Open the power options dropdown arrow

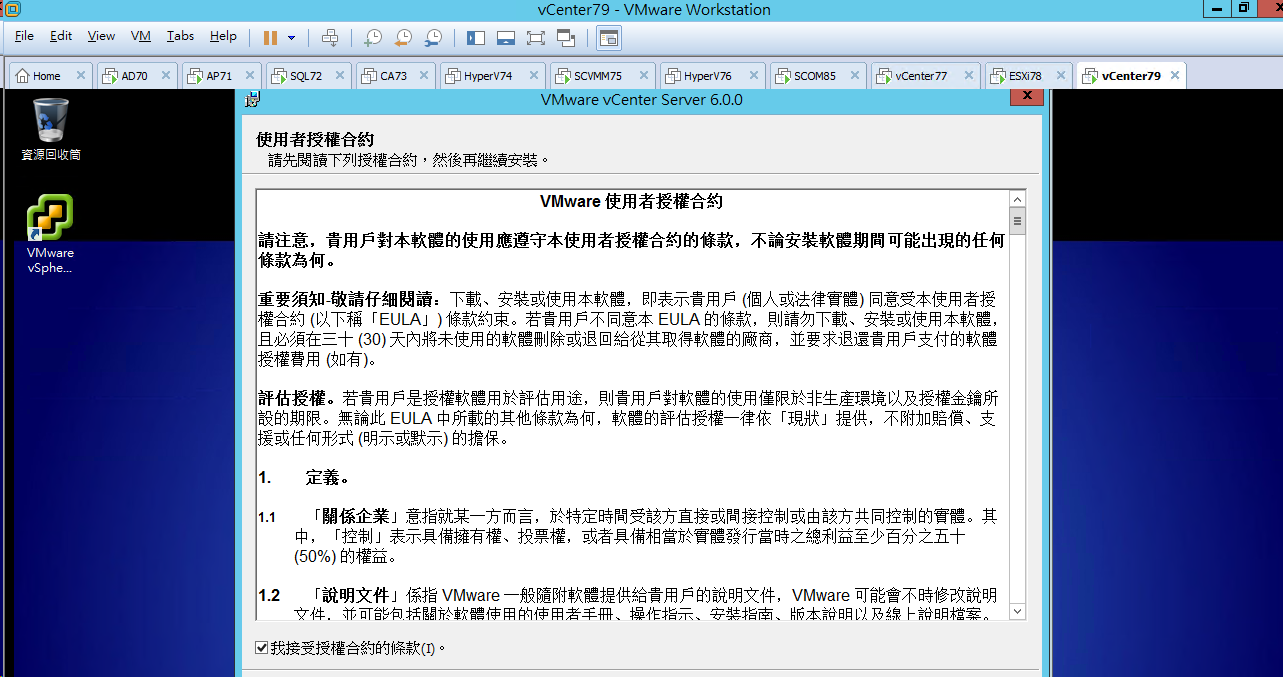point(291,38)
